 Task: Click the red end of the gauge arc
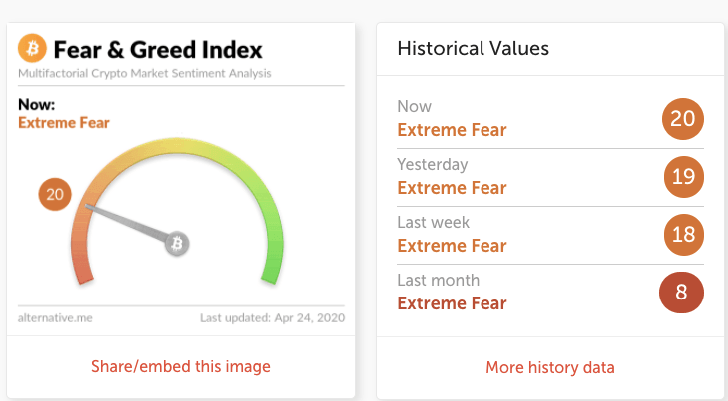click(84, 270)
